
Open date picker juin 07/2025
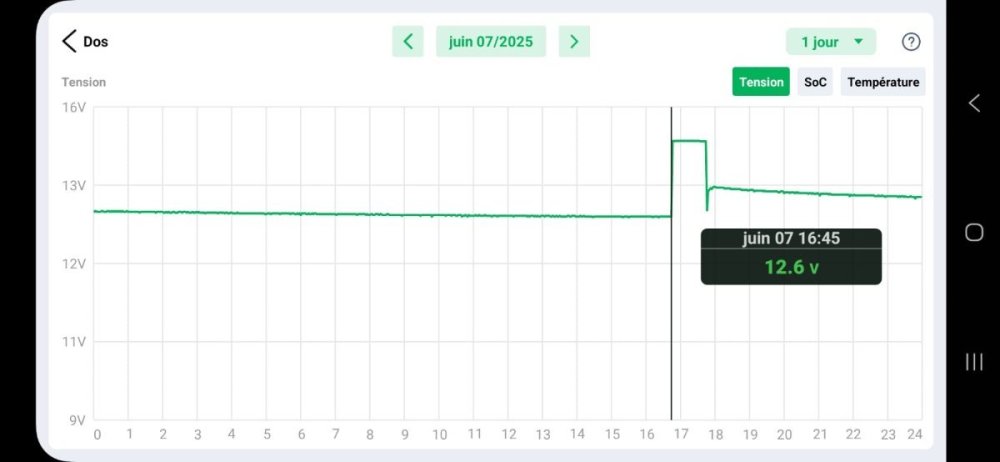(491, 41)
